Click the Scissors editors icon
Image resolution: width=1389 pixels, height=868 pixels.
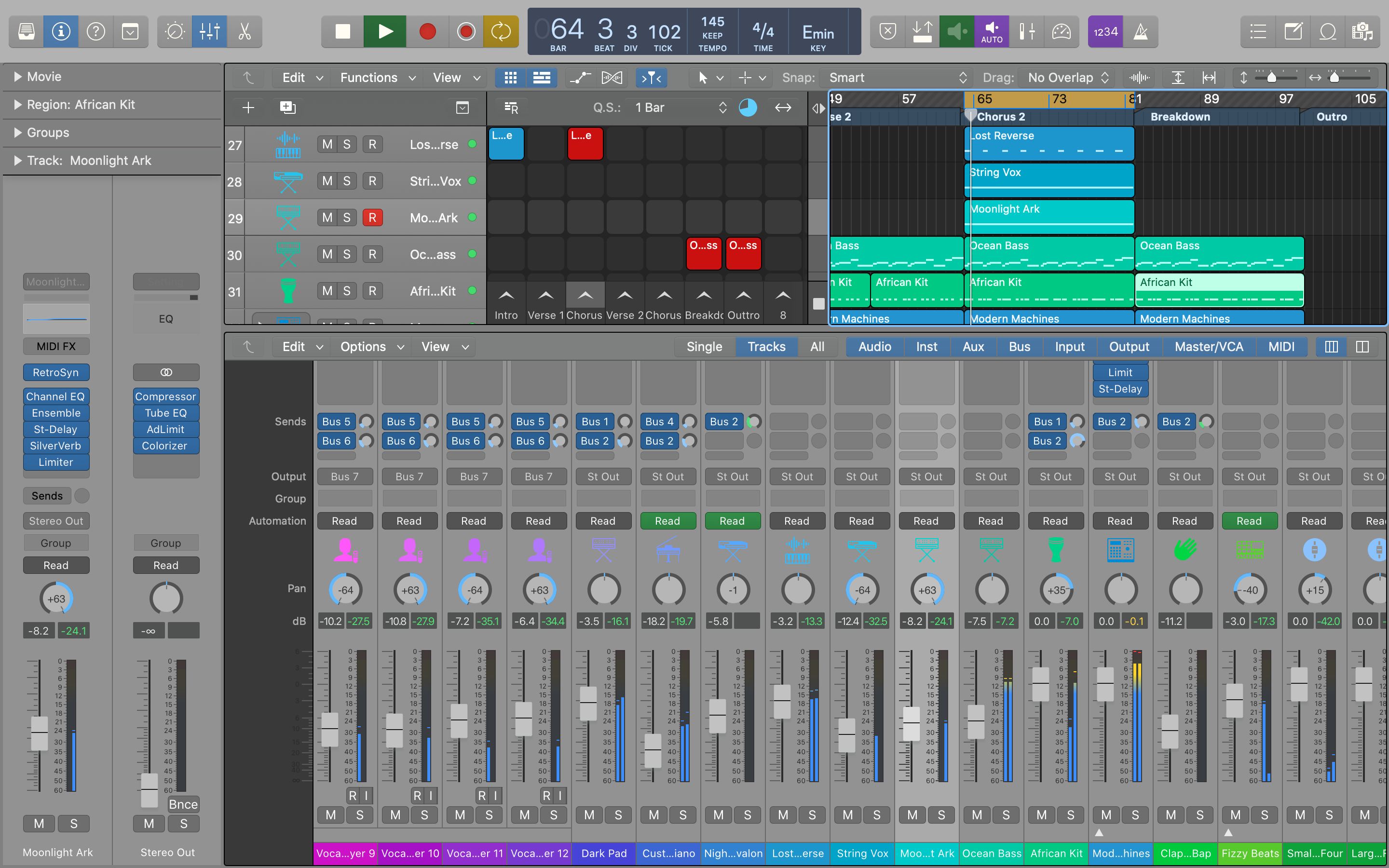coord(245,31)
